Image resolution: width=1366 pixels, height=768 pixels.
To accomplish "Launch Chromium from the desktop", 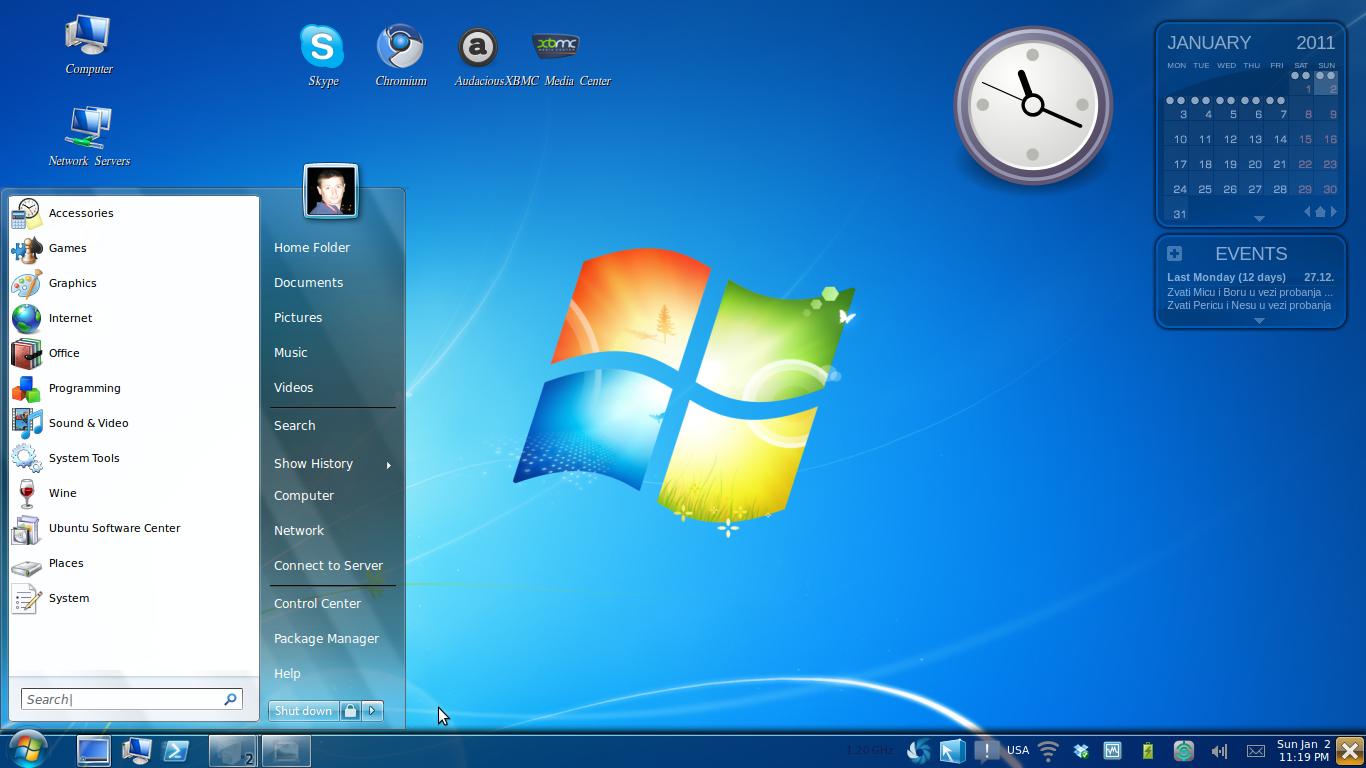I will (400, 55).
